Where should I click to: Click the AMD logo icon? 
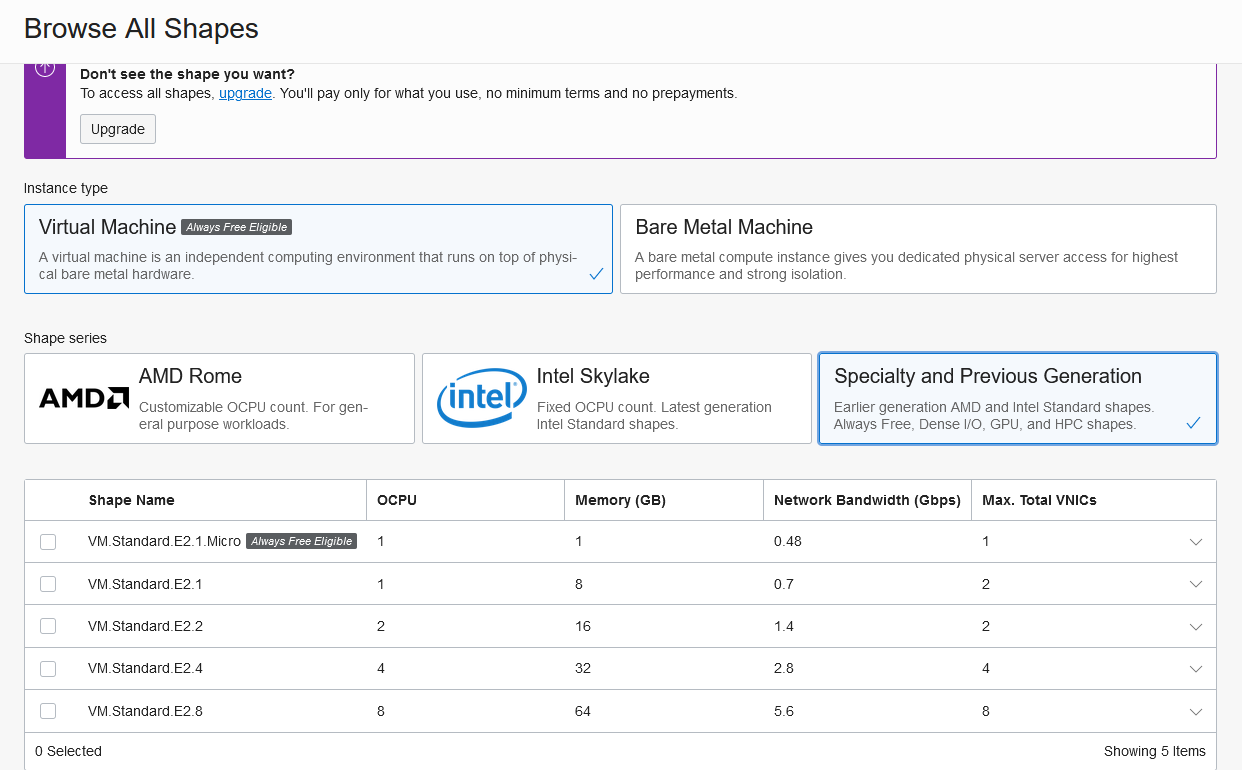tap(84, 398)
